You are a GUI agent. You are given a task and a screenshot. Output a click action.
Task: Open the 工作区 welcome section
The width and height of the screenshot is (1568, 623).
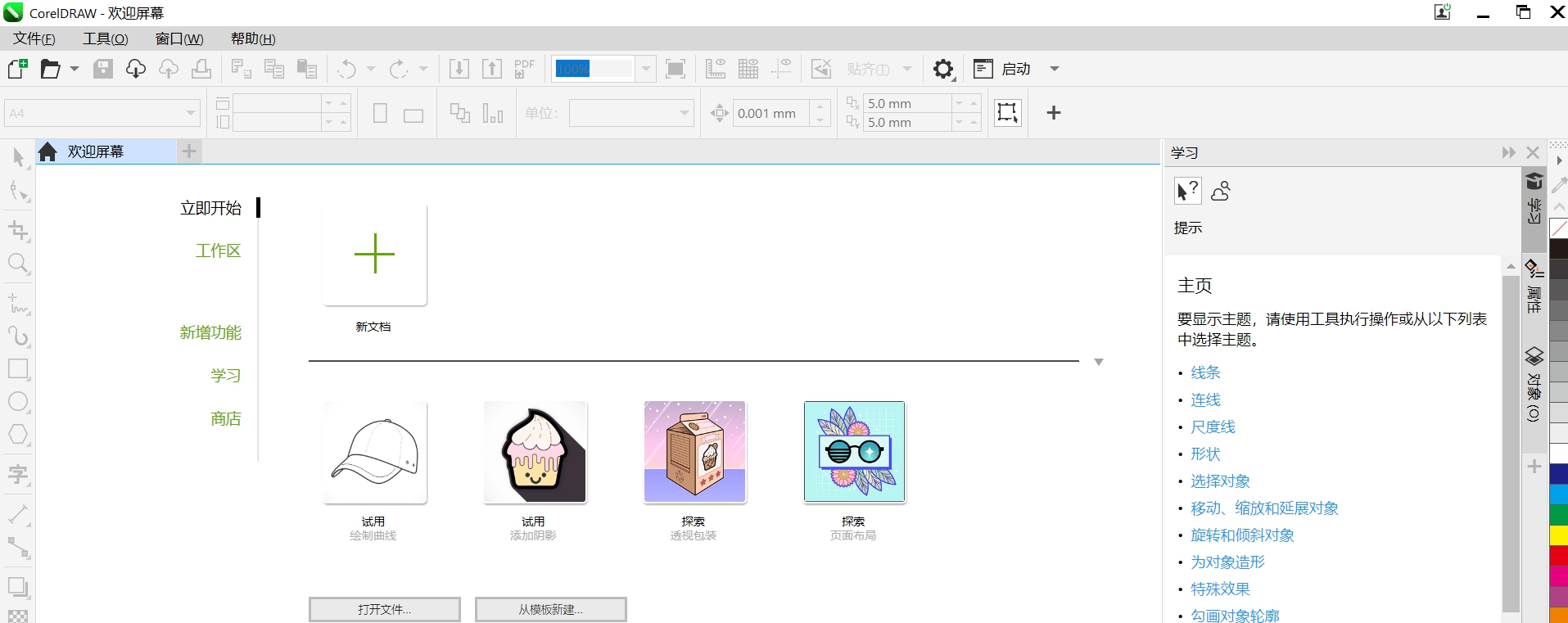[218, 251]
